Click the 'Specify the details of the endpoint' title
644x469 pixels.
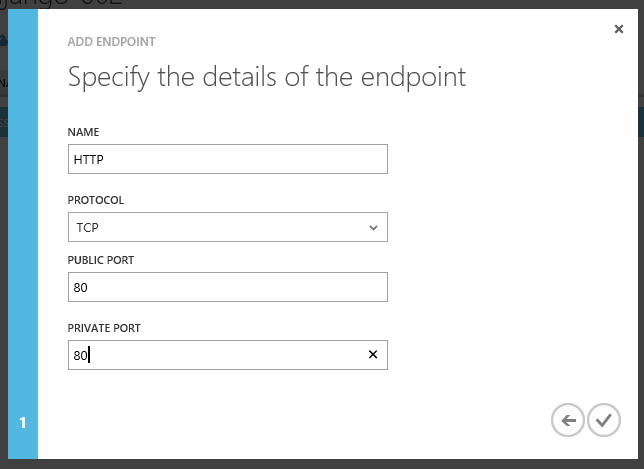(267, 77)
